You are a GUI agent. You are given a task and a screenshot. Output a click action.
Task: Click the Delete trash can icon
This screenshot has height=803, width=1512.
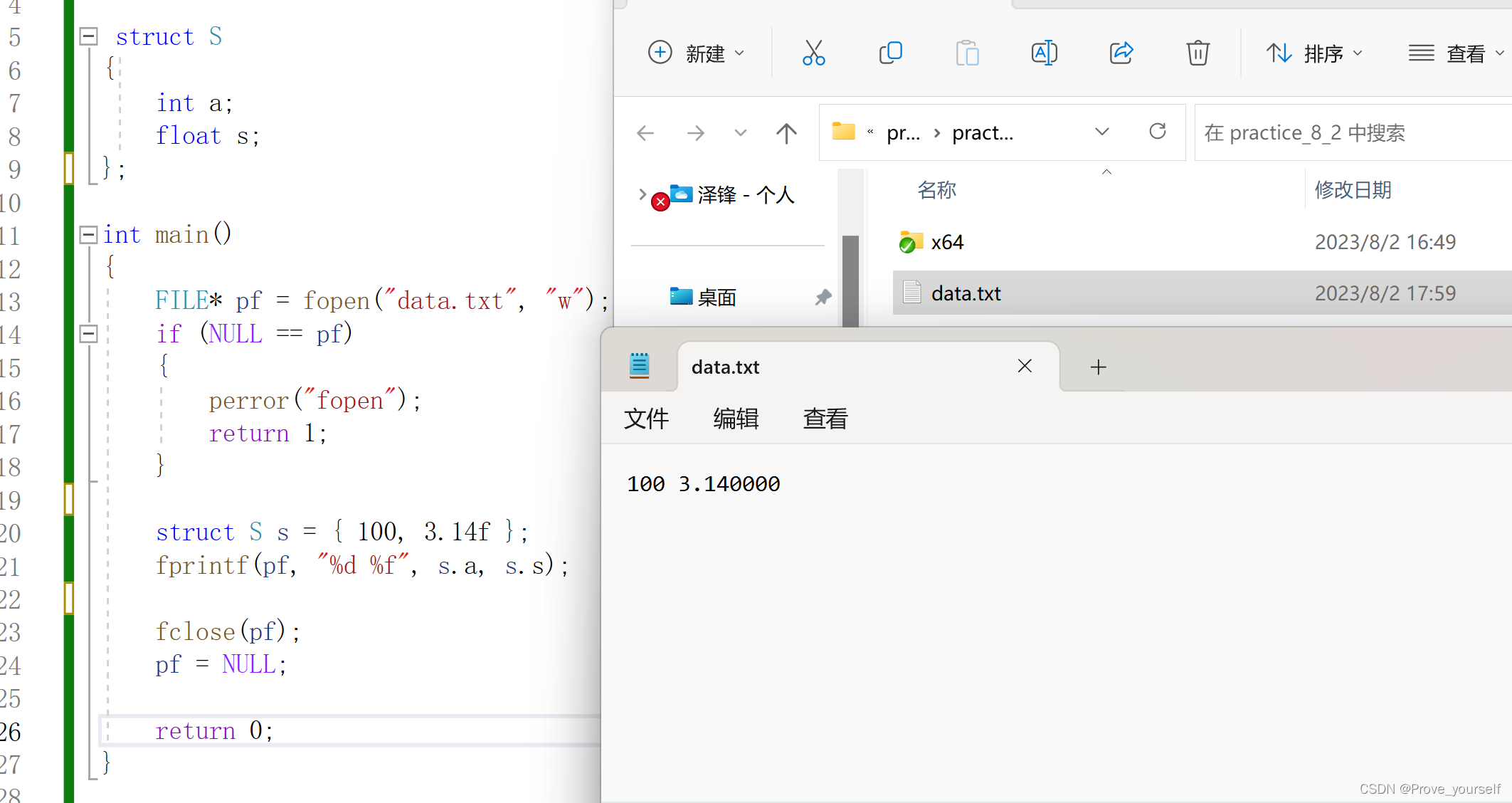click(x=1198, y=53)
